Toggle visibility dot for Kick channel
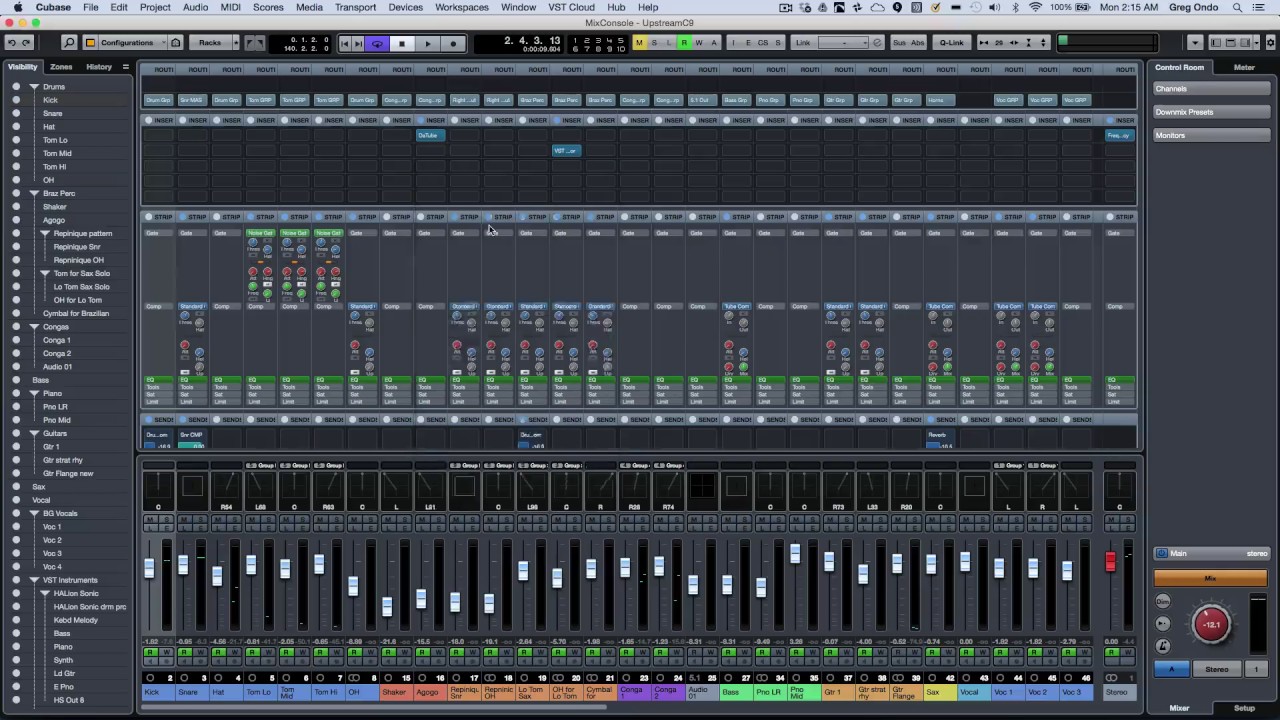 tap(16, 100)
